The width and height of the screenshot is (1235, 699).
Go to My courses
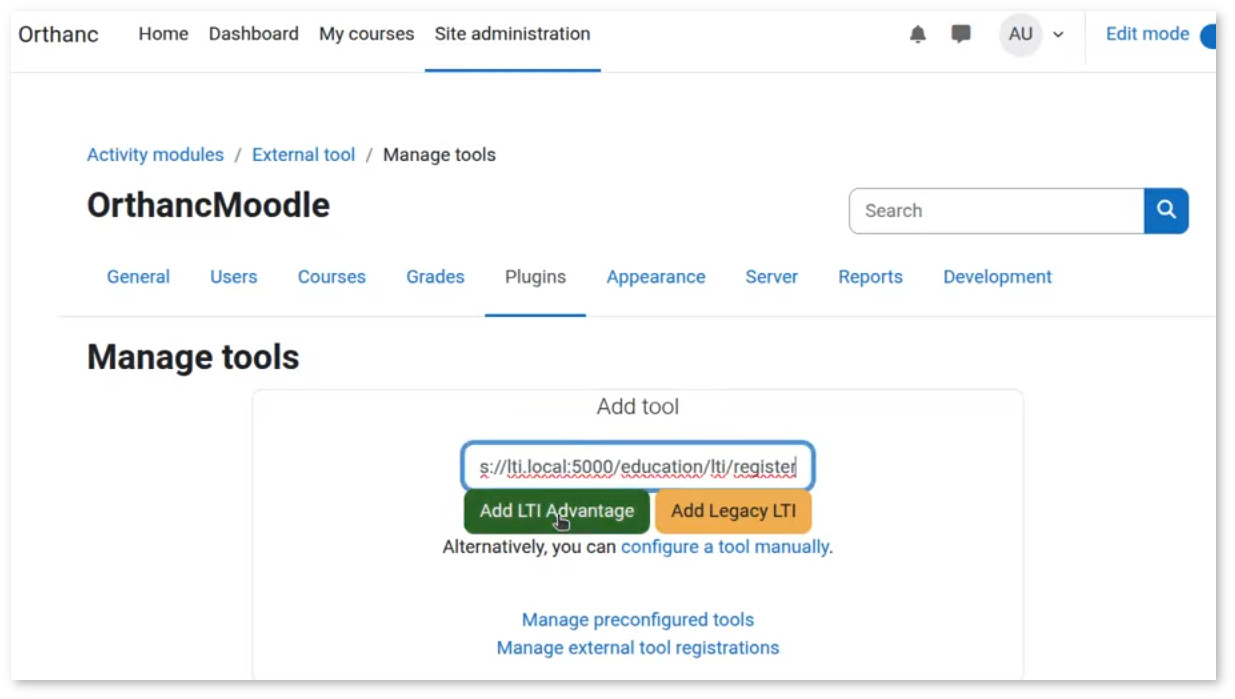366,34
